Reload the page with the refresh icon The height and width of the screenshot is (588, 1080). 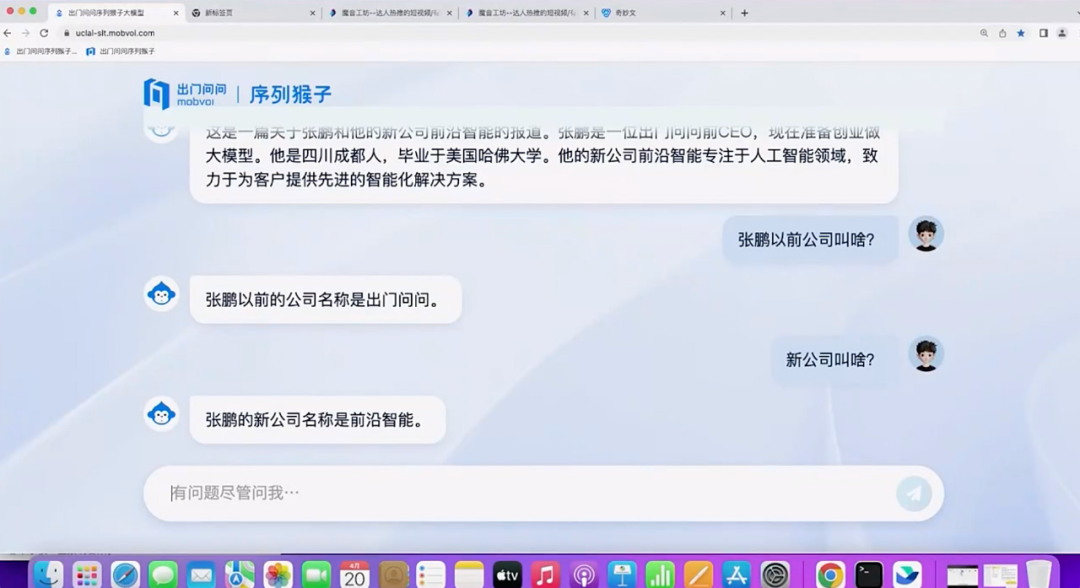coord(44,33)
